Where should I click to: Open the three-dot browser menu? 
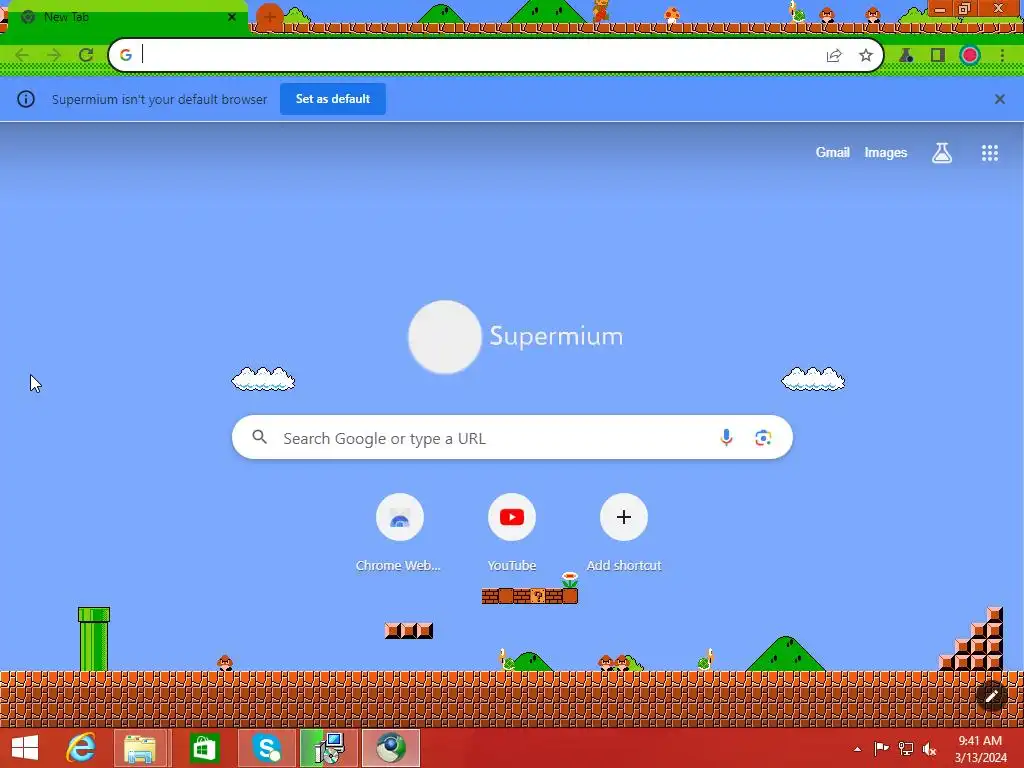coord(1002,56)
